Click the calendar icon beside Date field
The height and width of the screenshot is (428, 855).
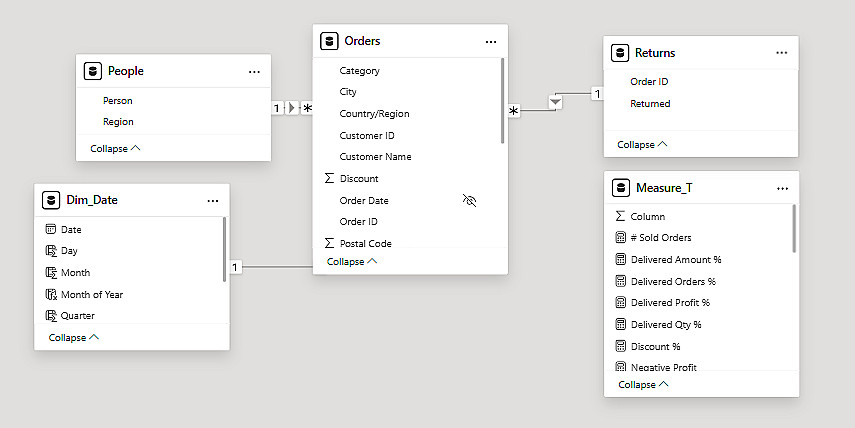(x=50, y=229)
